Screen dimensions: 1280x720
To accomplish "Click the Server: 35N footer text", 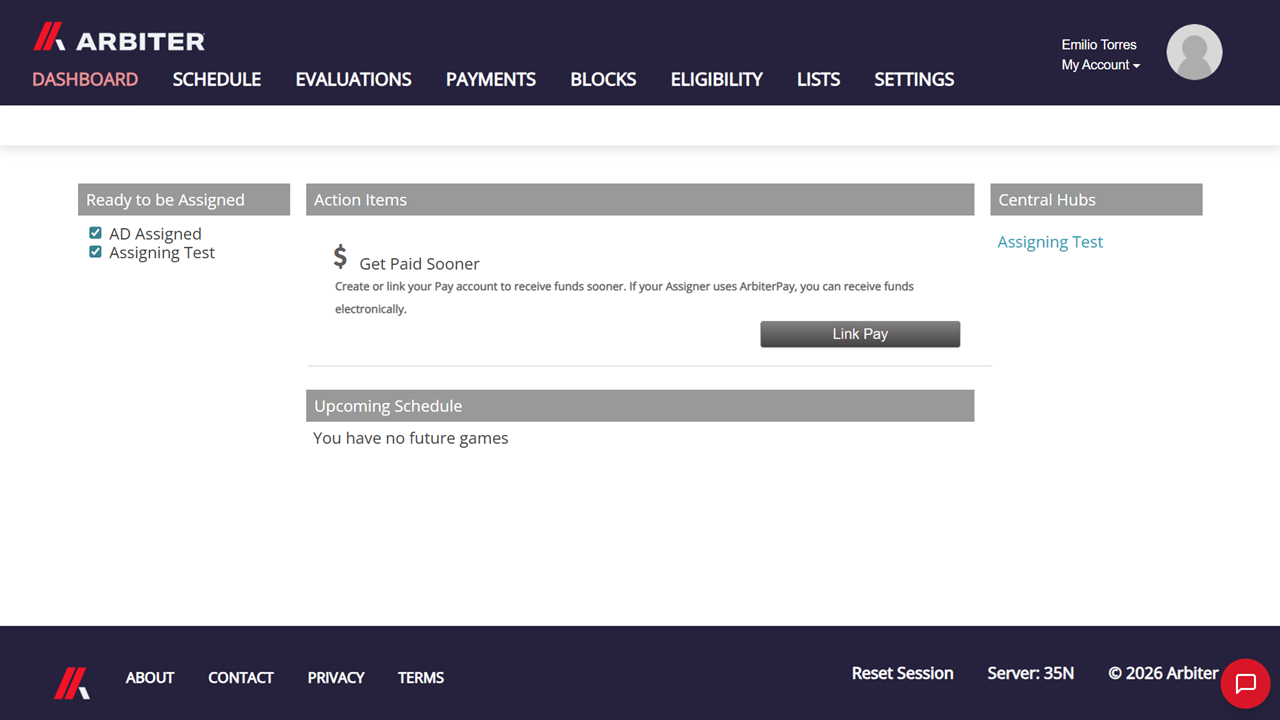I will (x=1030, y=673).
